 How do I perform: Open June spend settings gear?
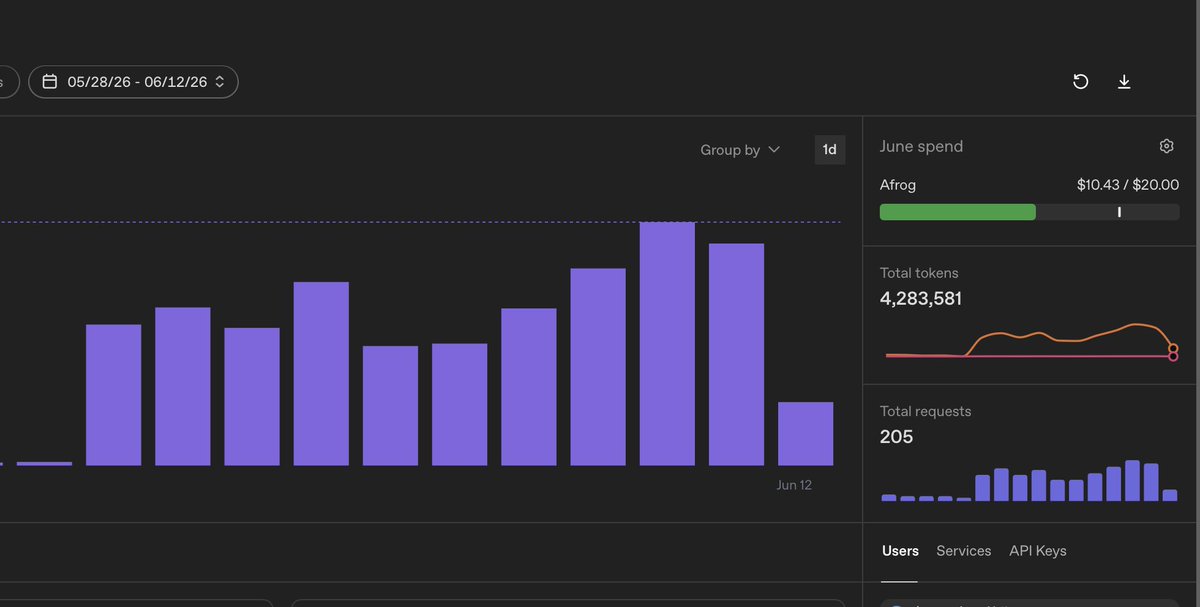pyautogui.click(x=1166, y=146)
